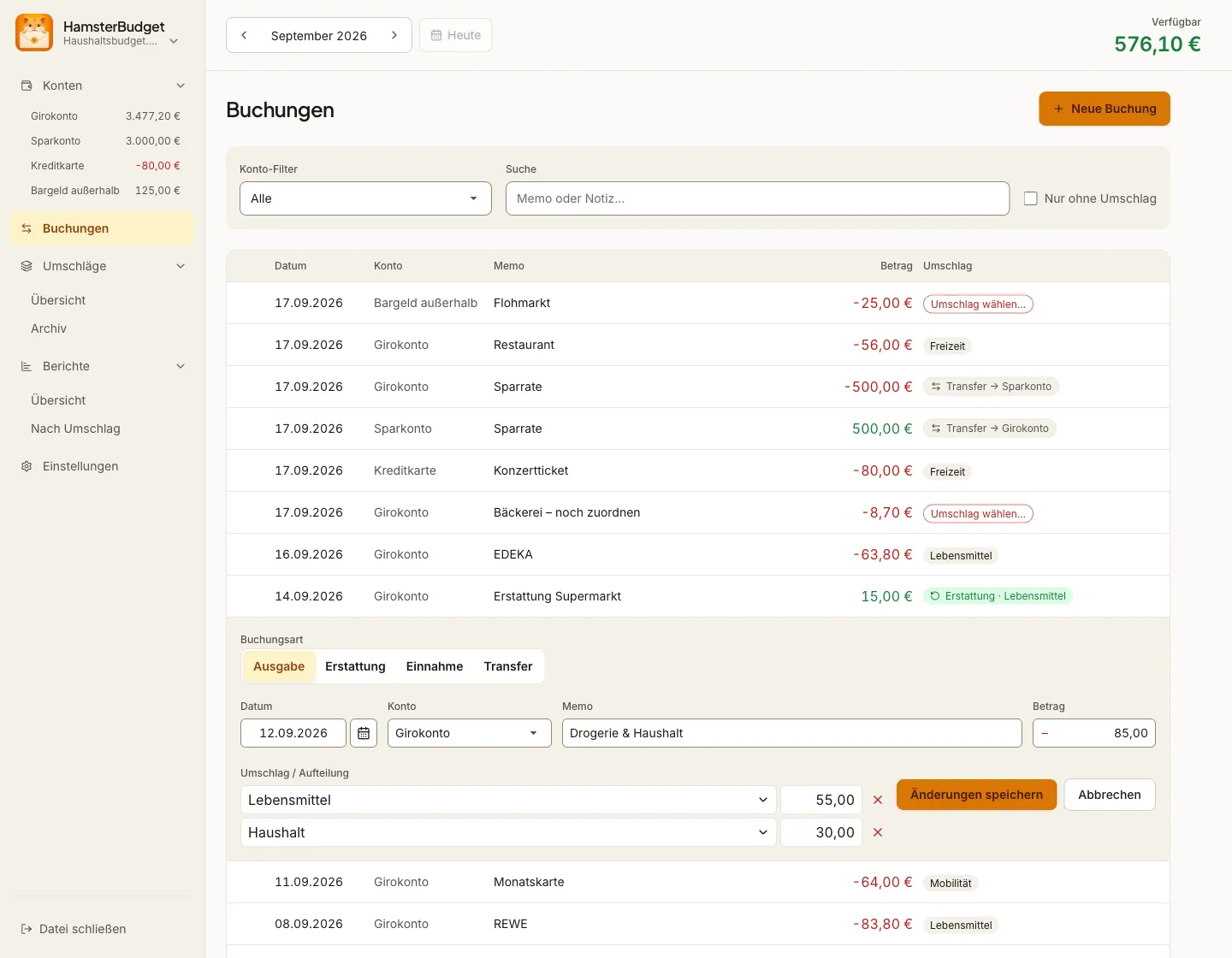
Task: Click the HamsterBudget hamster logo
Action: point(34,33)
